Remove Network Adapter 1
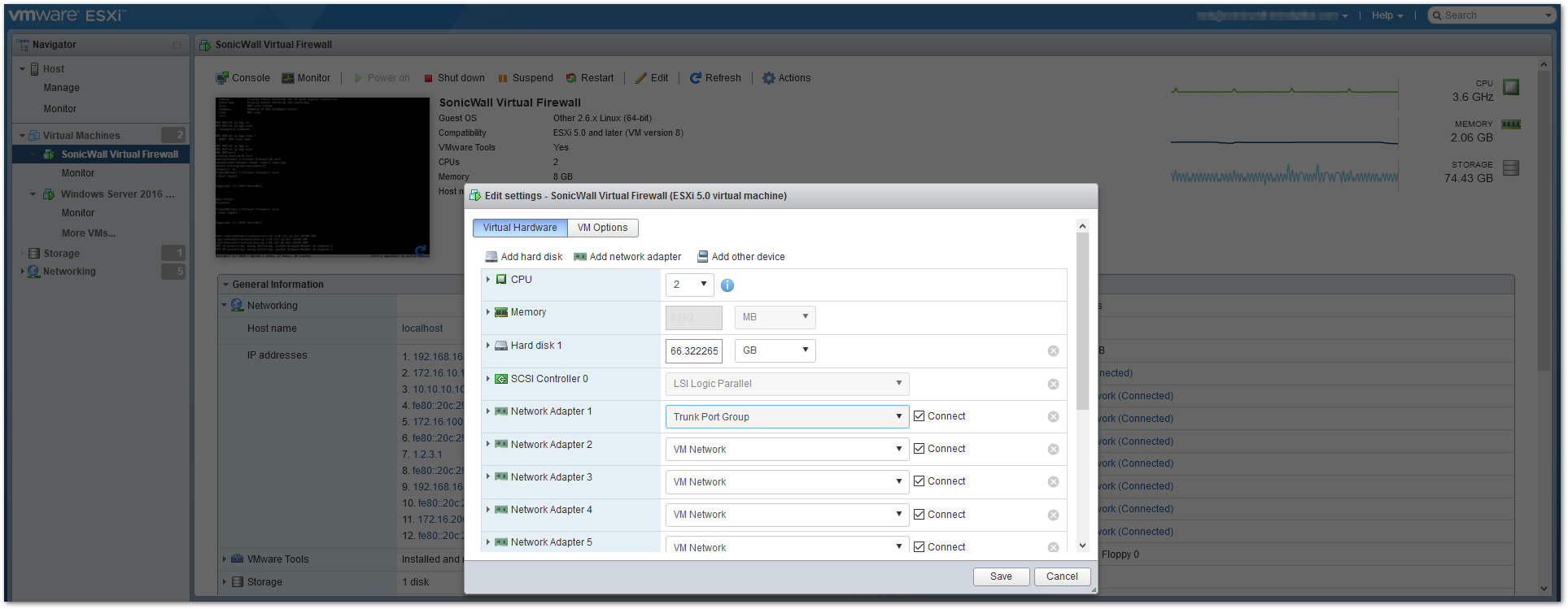1568x609 pixels. click(1053, 416)
